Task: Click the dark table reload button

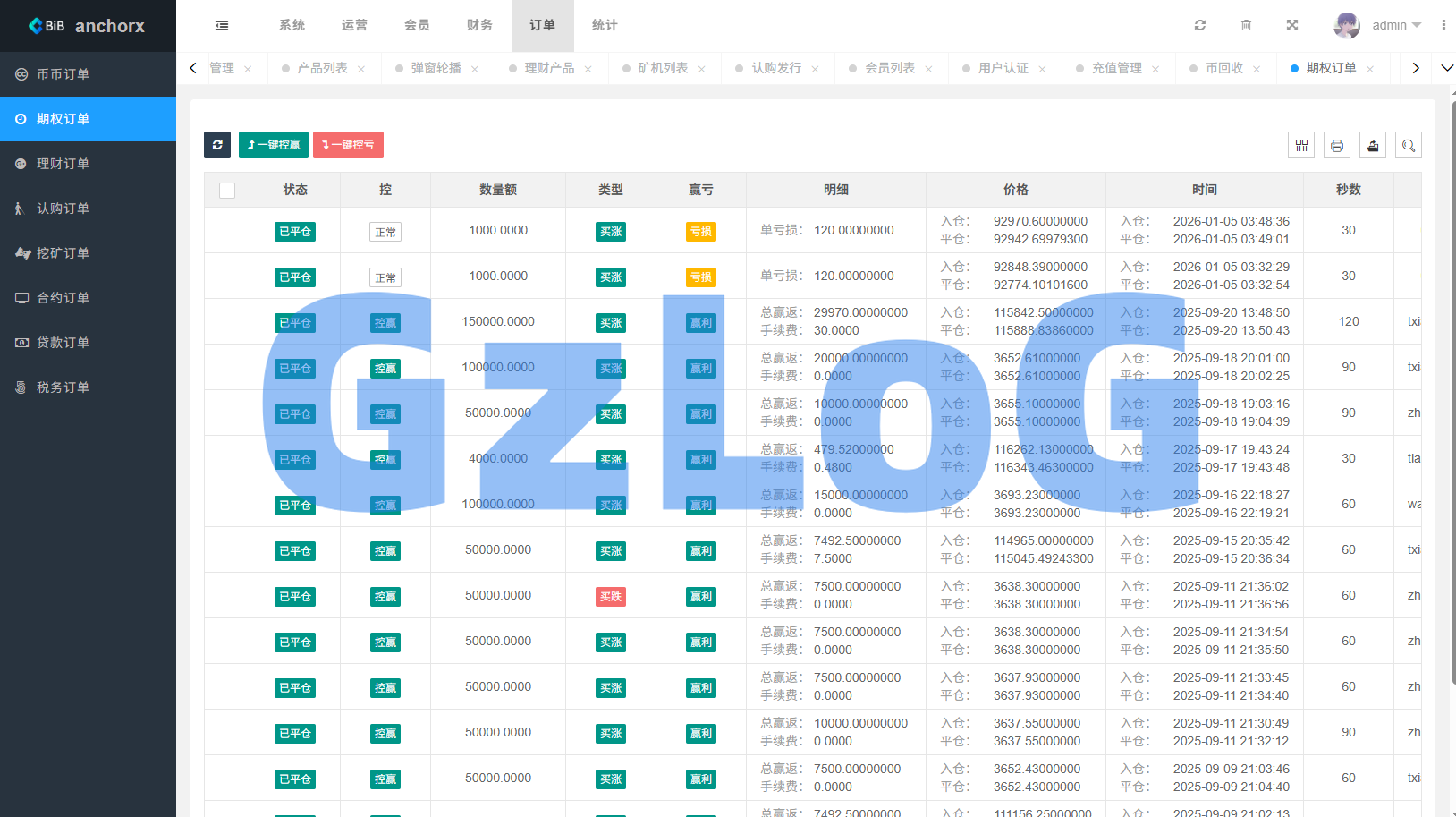Action: click(x=217, y=145)
